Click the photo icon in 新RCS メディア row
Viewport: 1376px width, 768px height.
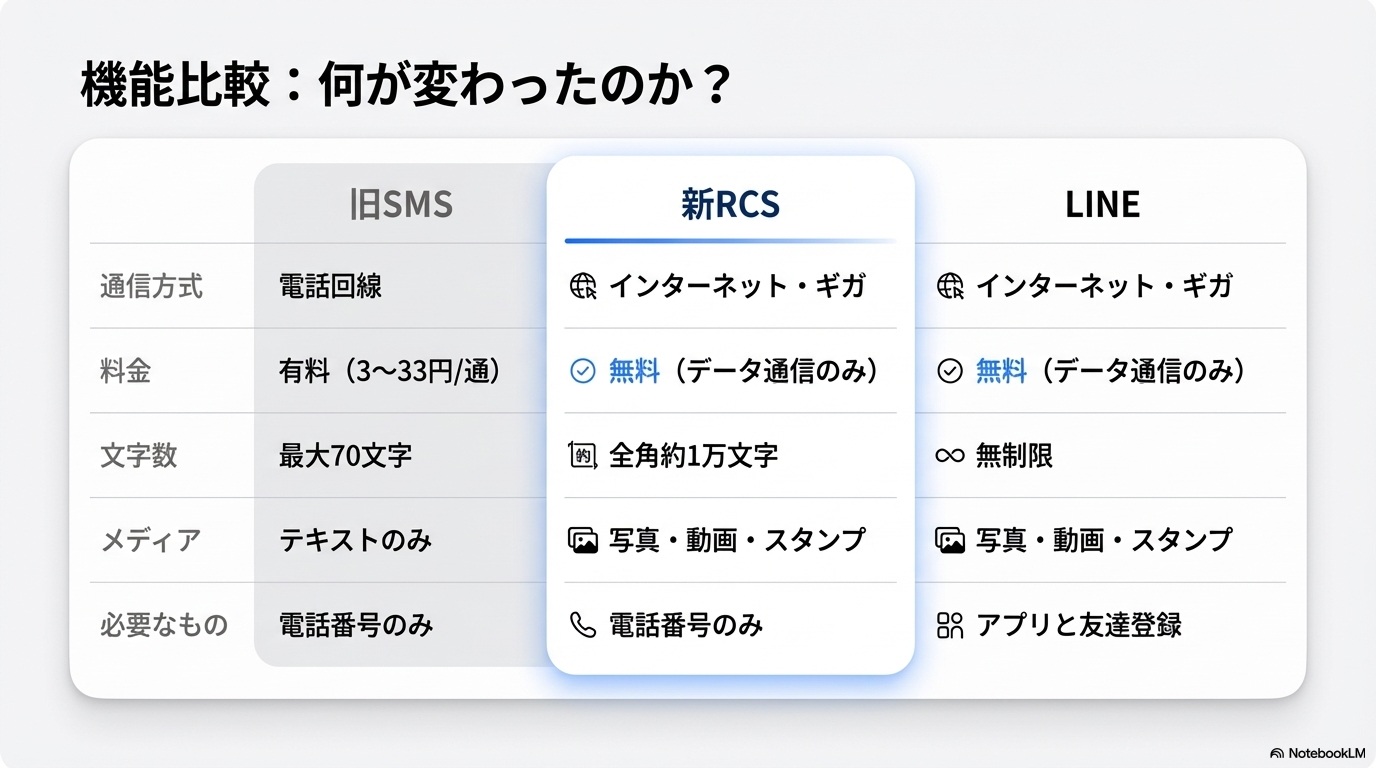[583, 541]
